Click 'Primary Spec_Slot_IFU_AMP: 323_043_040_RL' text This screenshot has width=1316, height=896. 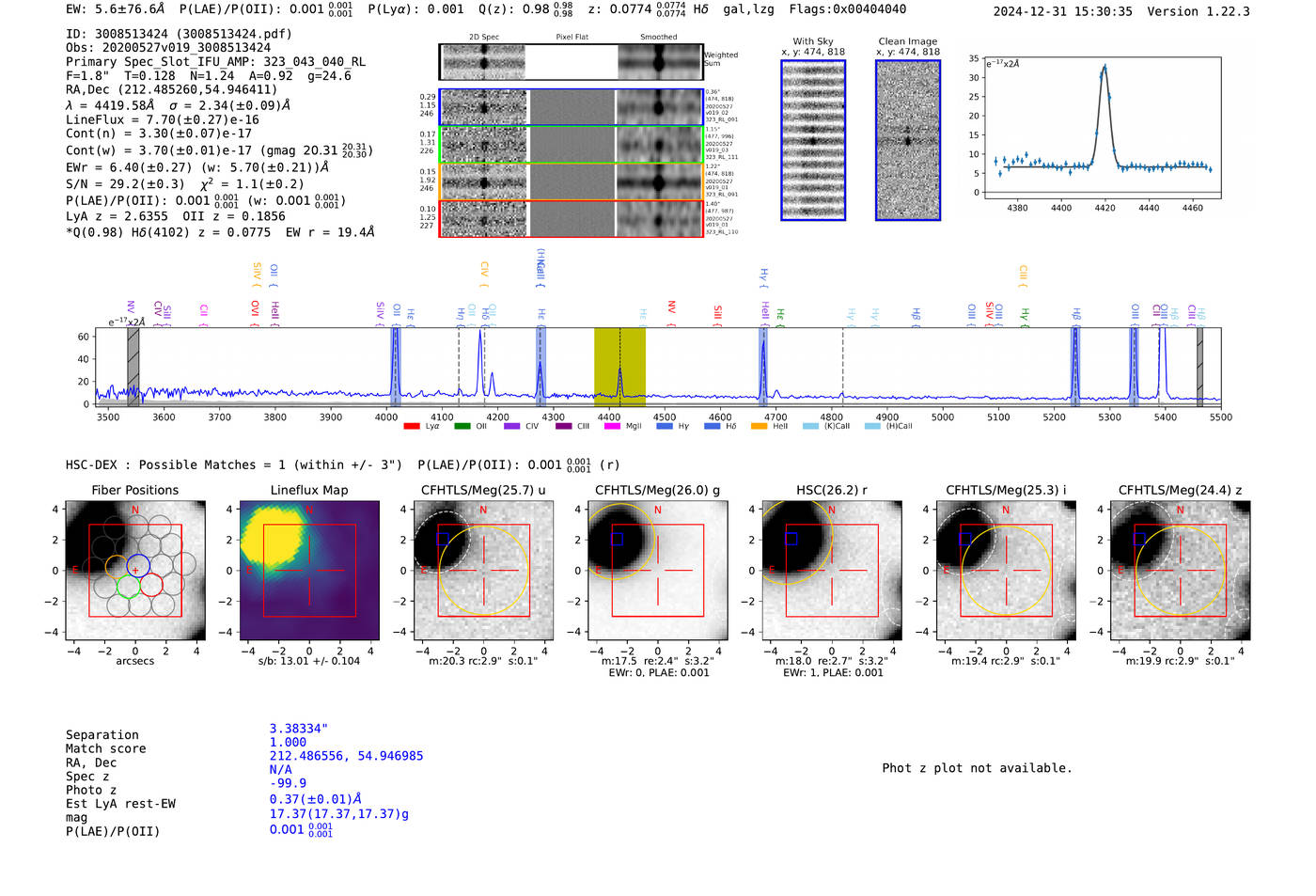(x=215, y=62)
